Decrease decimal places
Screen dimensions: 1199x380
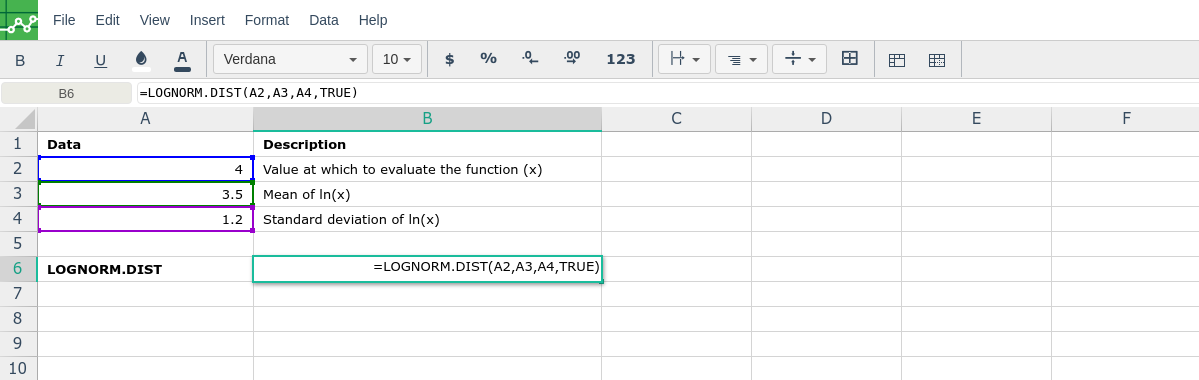[x=530, y=59]
